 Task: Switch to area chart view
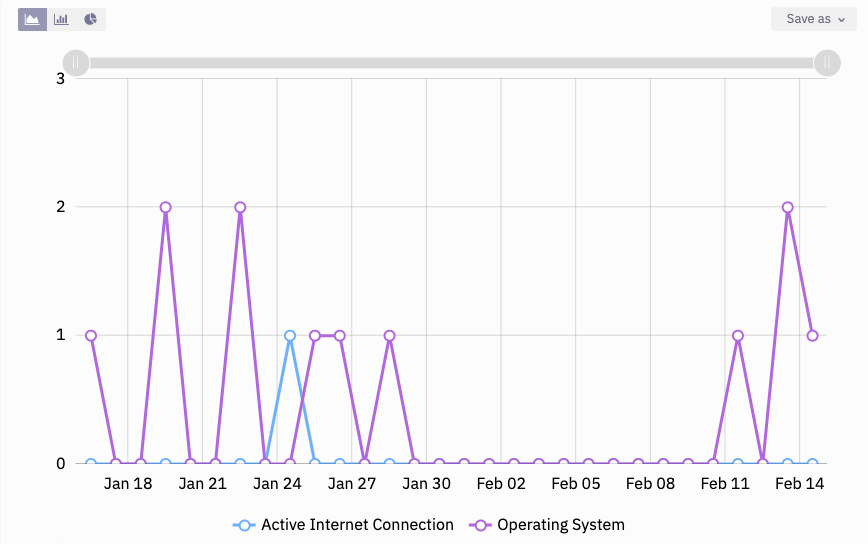pyautogui.click(x=33, y=19)
